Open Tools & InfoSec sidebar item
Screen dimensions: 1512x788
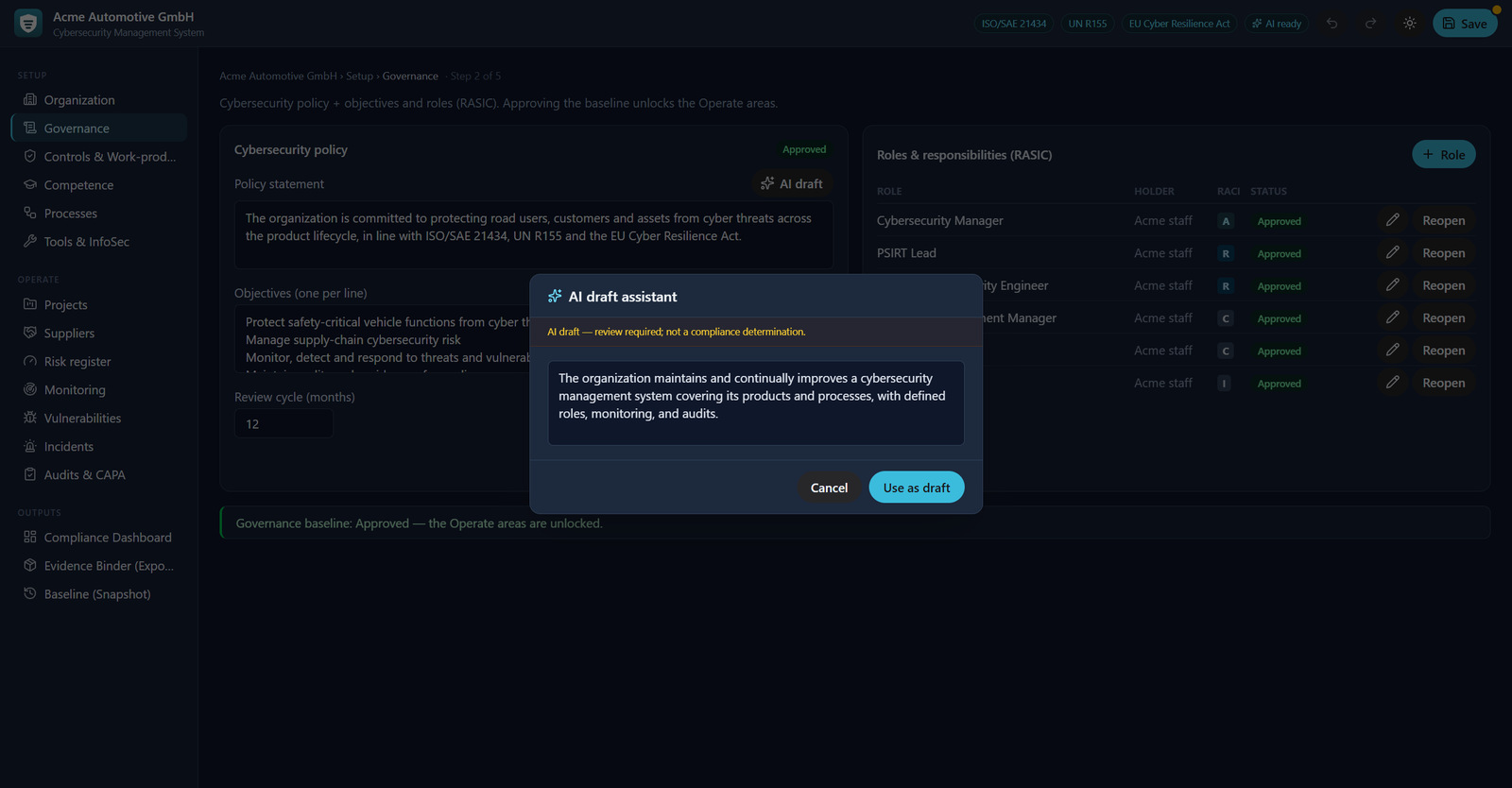tap(99, 242)
